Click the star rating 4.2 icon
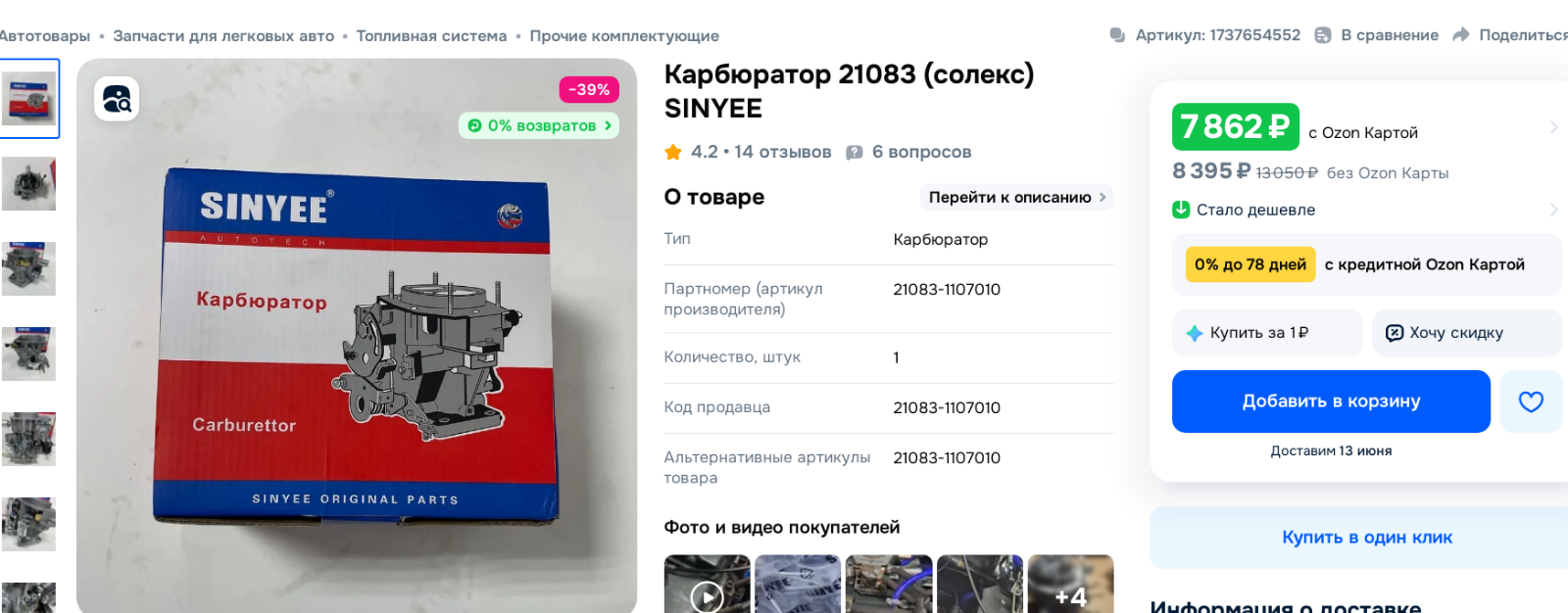Screen dimensions: 1568x613 tap(673, 152)
